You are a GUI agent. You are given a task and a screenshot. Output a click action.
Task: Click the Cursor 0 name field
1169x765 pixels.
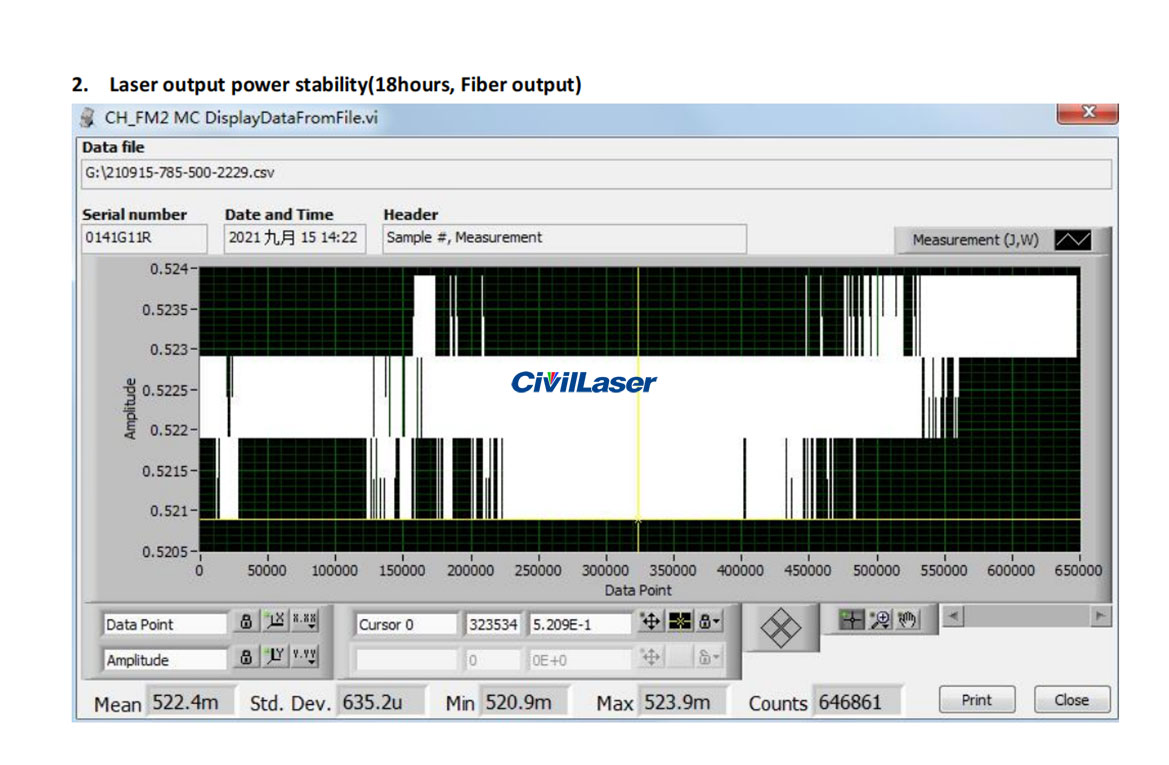[x=405, y=624]
